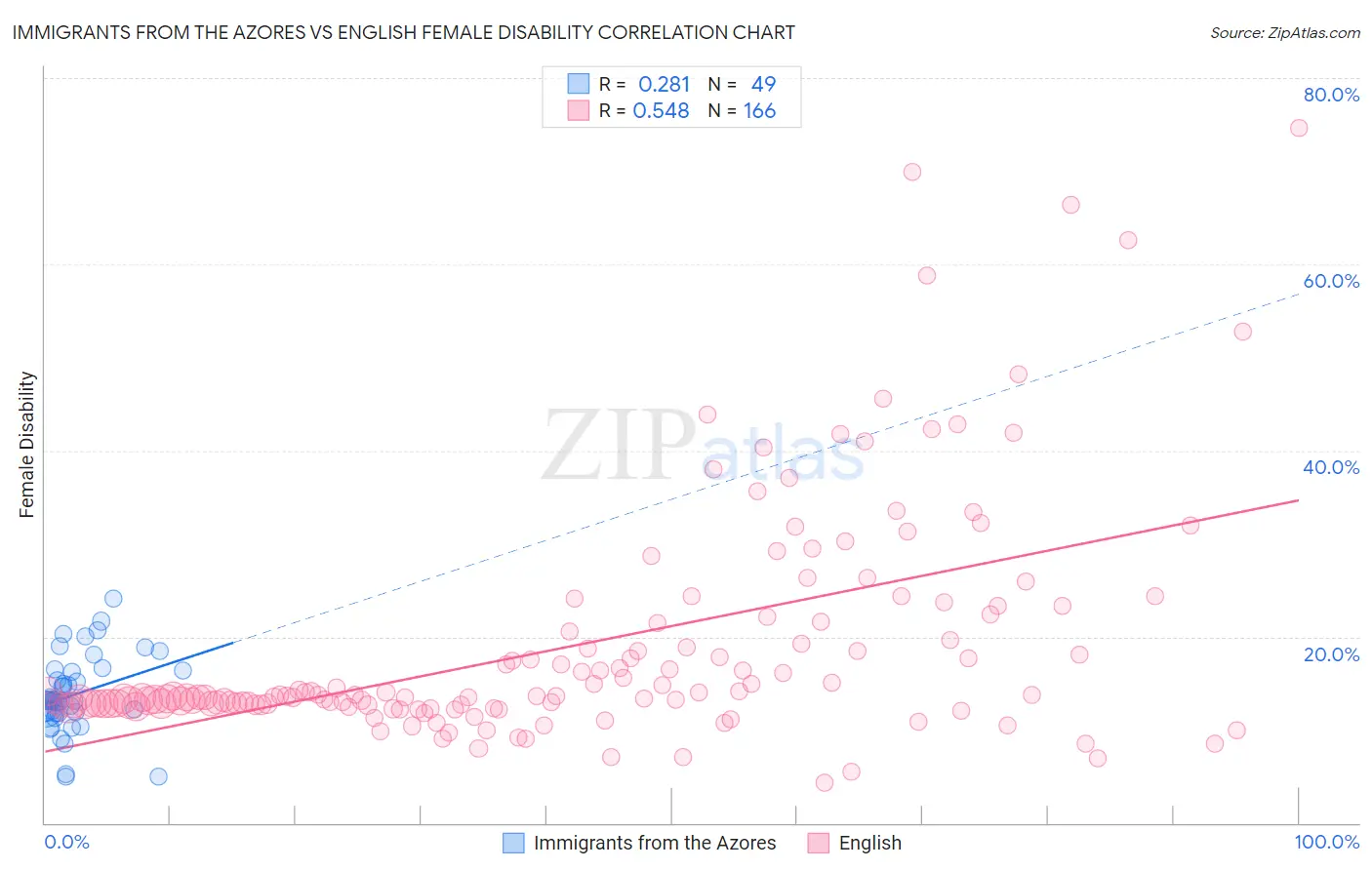The height and width of the screenshot is (870, 1372).
Task: Select the 'Immigrants from the Azores' legend label
Action: [x=655, y=843]
